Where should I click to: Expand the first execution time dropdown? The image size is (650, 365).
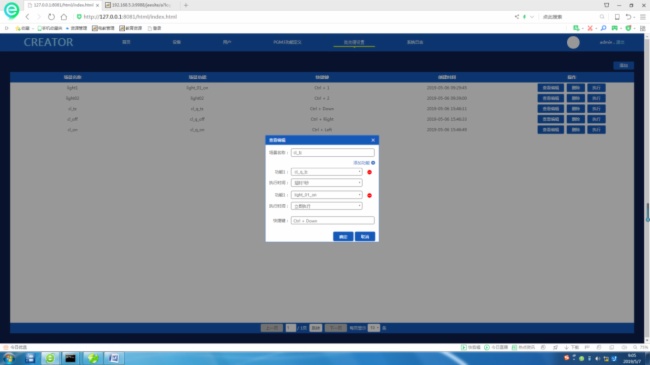(327, 182)
